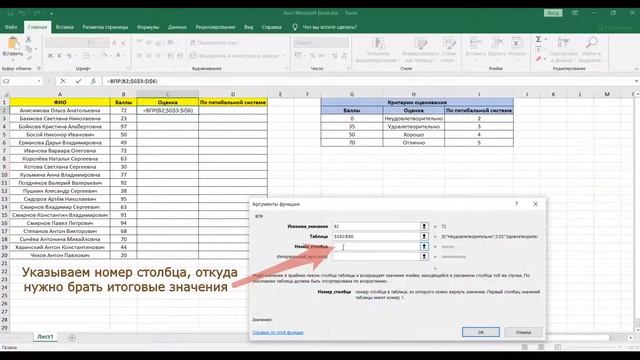Click the Find and Select magnifier icon

click(591, 42)
